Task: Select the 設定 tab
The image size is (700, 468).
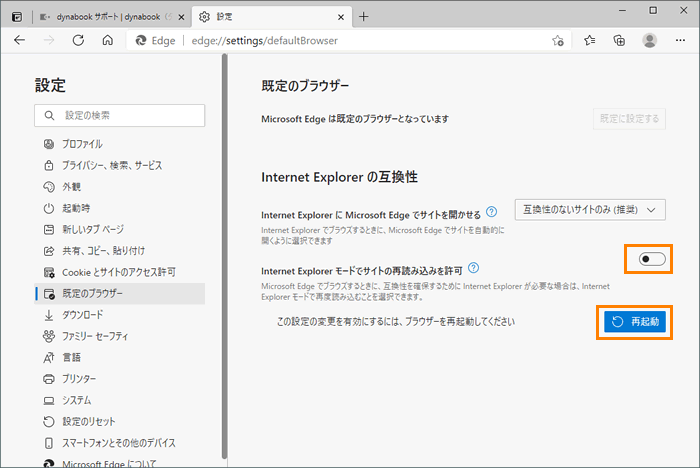Action: (272, 17)
